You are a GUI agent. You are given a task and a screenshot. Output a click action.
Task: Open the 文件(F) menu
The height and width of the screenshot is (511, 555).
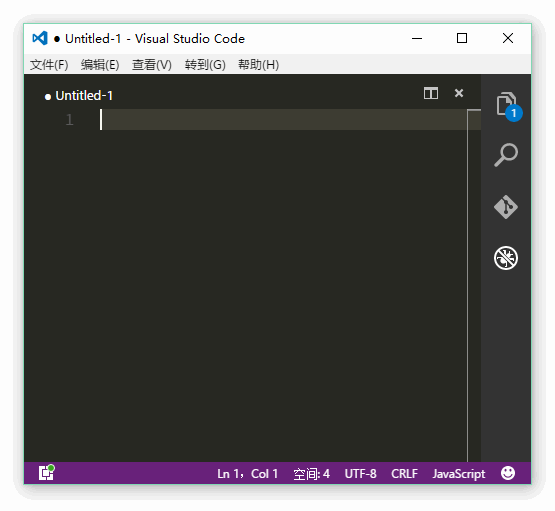(49, 65)
